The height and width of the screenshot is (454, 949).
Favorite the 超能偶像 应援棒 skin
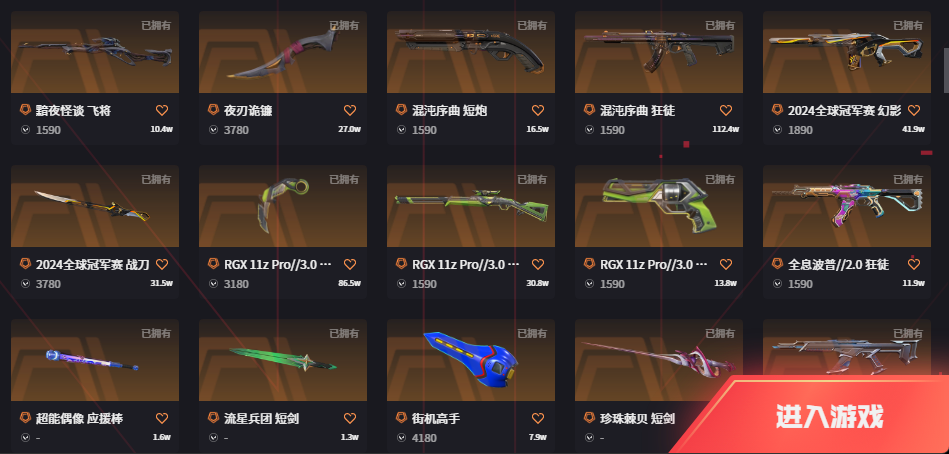click(162, 418)
